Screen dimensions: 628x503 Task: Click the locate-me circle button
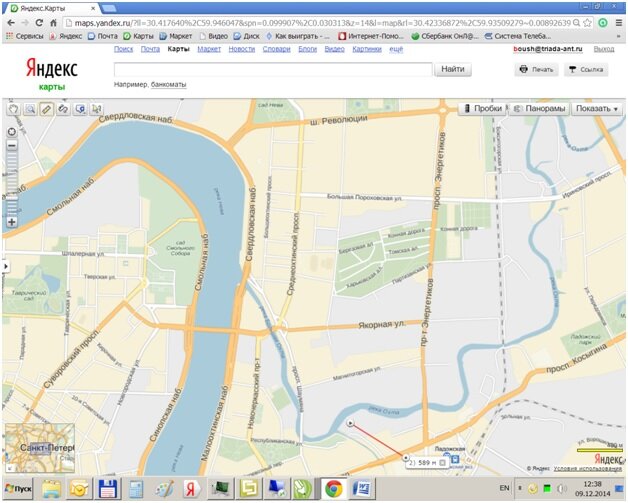12,132
